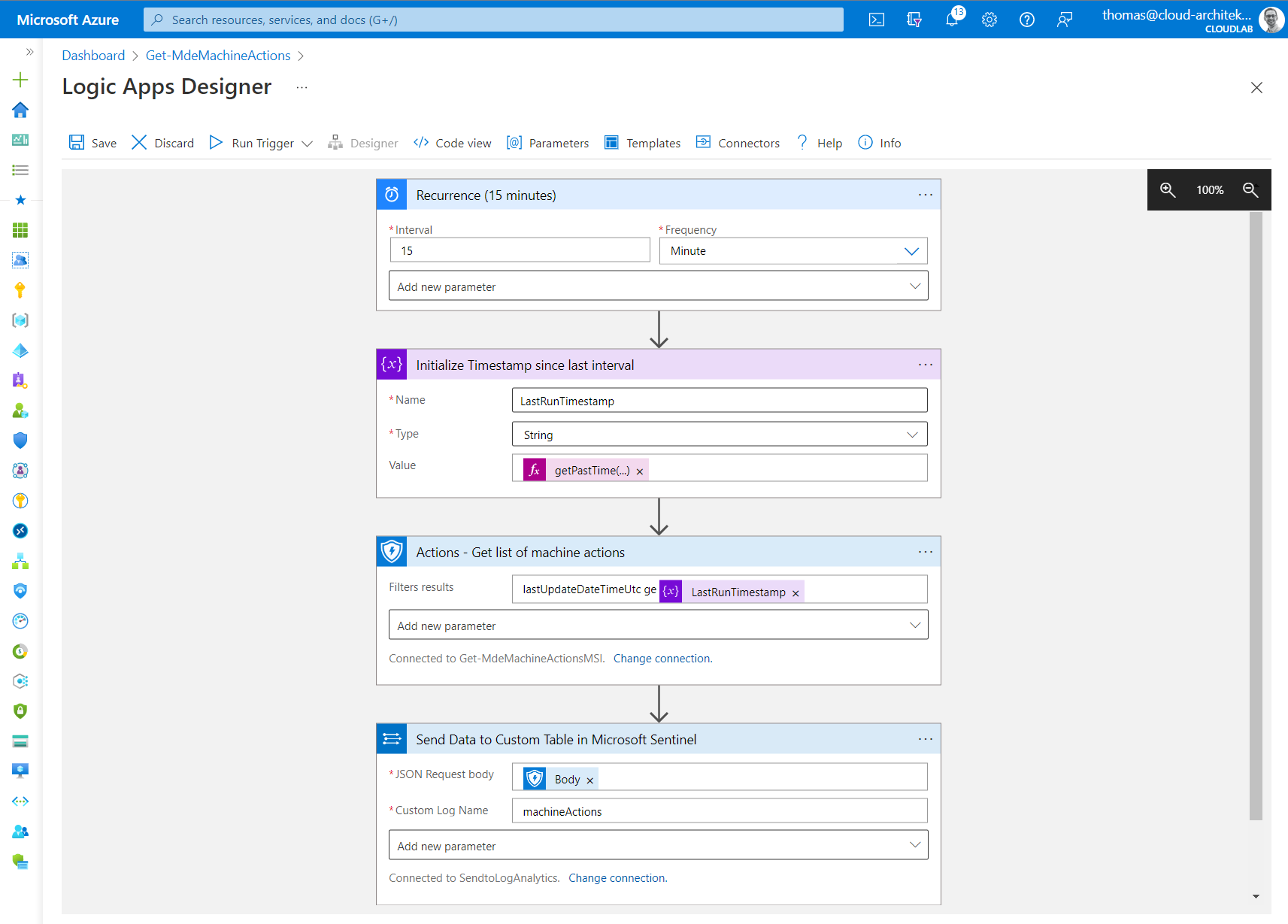Change connection for Get-MdeMachineActionsMSI
Image resolution: width=1288 pixels, height=924 pixels.
tap(662, 659)
